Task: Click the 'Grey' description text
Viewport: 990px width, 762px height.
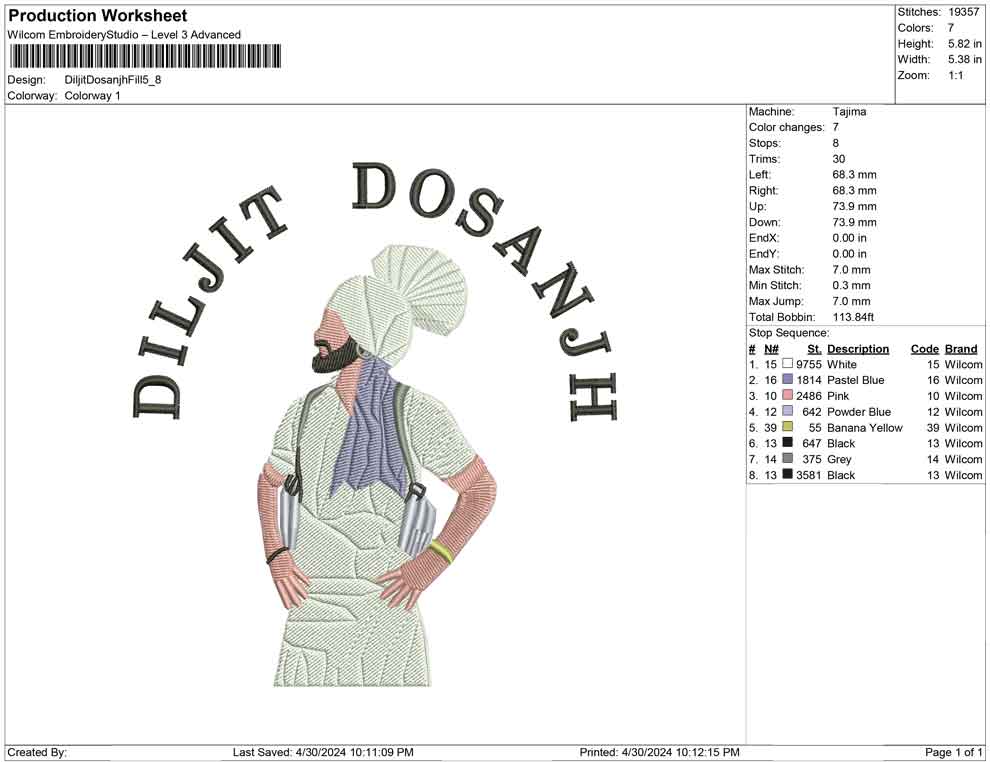Action: tap(839, 459)
